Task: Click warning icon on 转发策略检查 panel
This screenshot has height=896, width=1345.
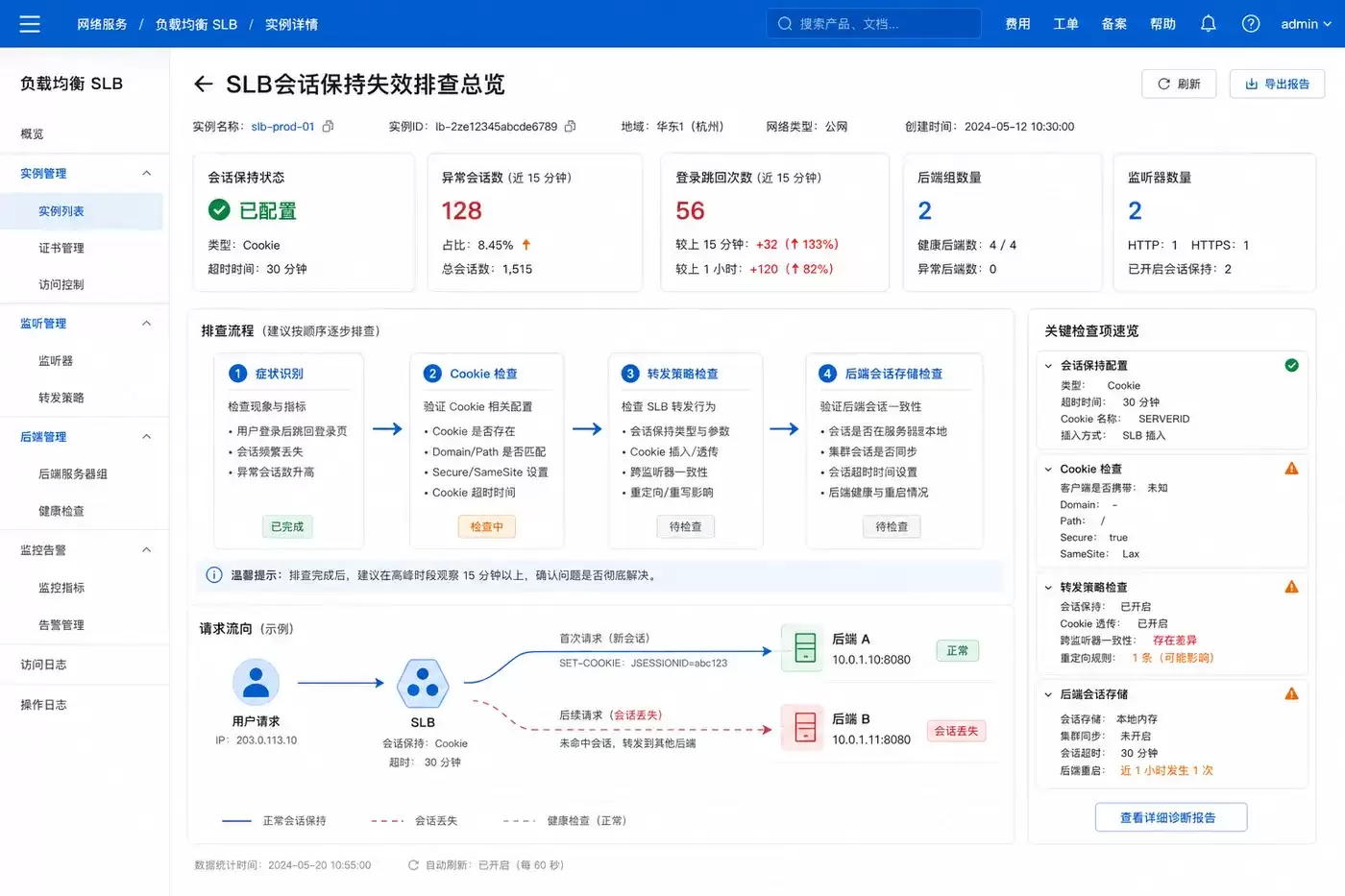Action: tap(1291, 587)
